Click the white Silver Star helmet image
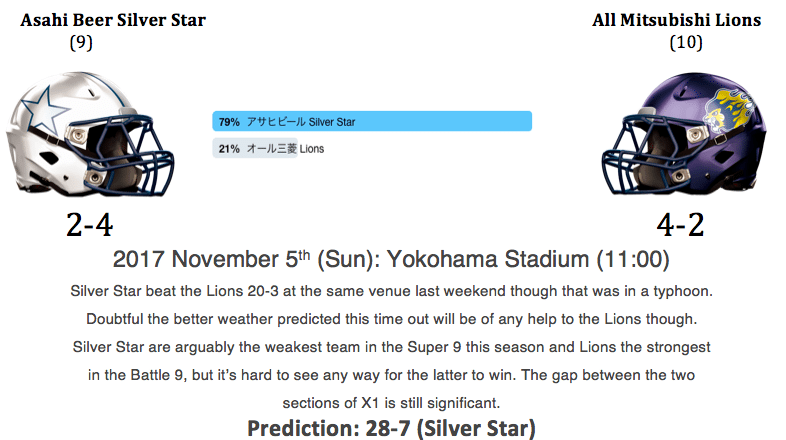Image resolution: width=786 pixels, height=440 pixels. (x=90, y=134)
